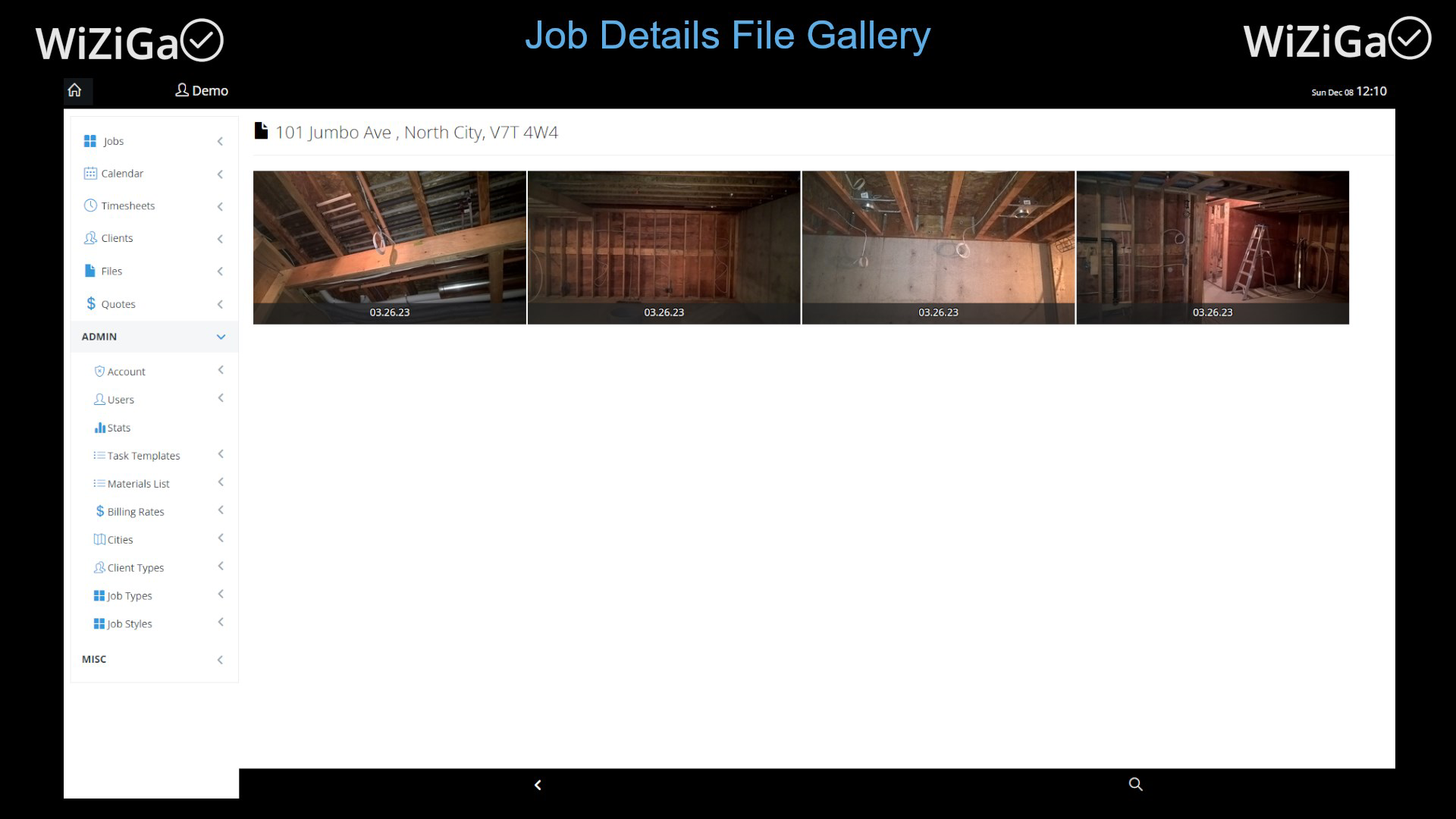Click the Job Styles grid icon
Screen dimensions: 1456x819
pos(99,624)
